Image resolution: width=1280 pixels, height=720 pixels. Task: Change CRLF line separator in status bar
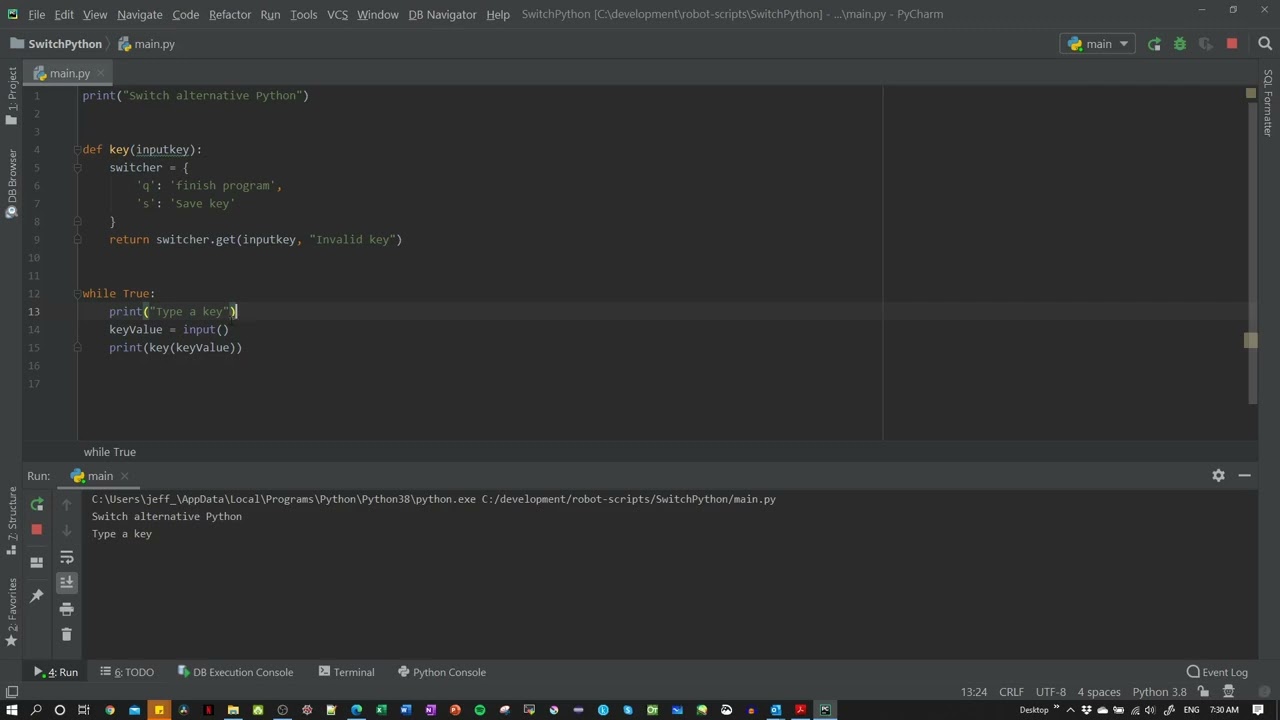[1011, 692]
